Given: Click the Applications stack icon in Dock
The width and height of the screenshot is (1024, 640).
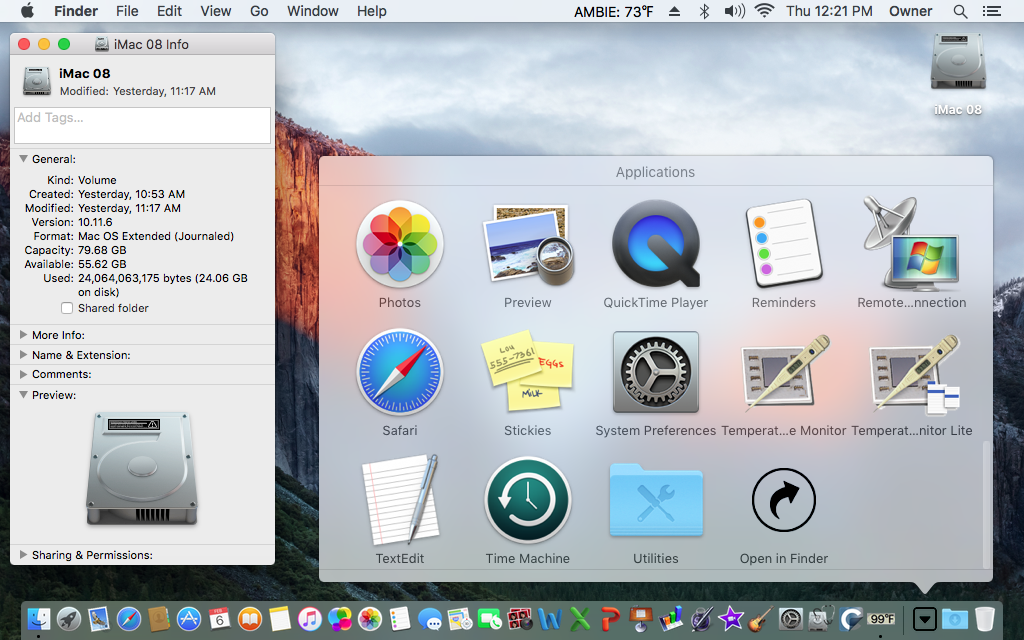Looking at the screenshot, I should tap(924, 618).
